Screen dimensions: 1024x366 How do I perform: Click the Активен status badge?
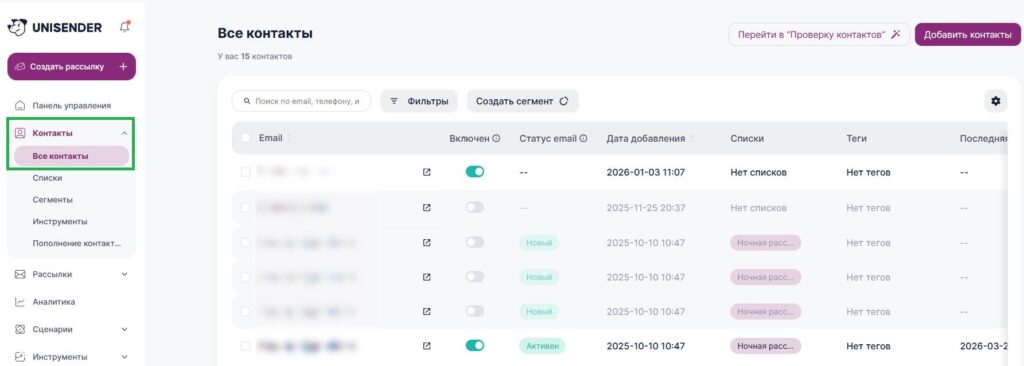(542, 346)
